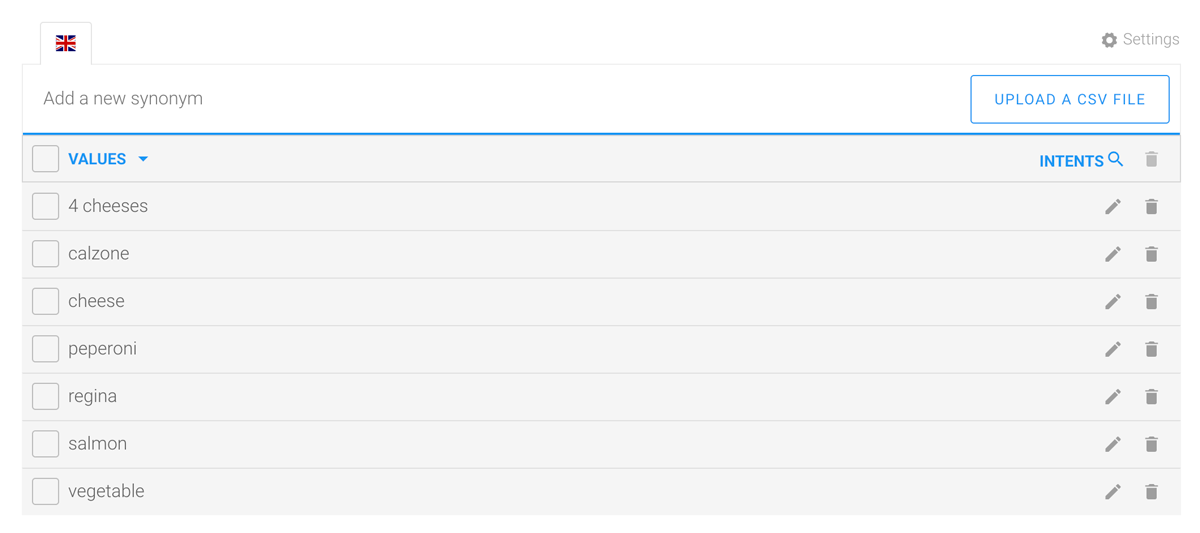Image resolution: width=1200 pixels, height=533 pixels.
Task: Tick the checkbox for 'regina'
Action: pyautogui.click(x=45, y=396)
